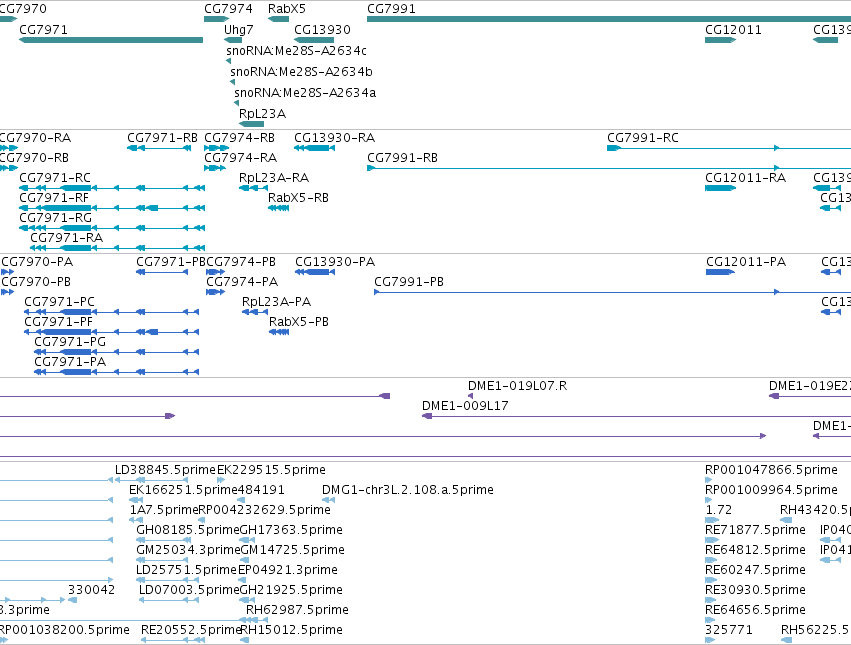Click the DME1-019L07.R clone label
This screenshot has width=851, height=645.
click(517, 386)
